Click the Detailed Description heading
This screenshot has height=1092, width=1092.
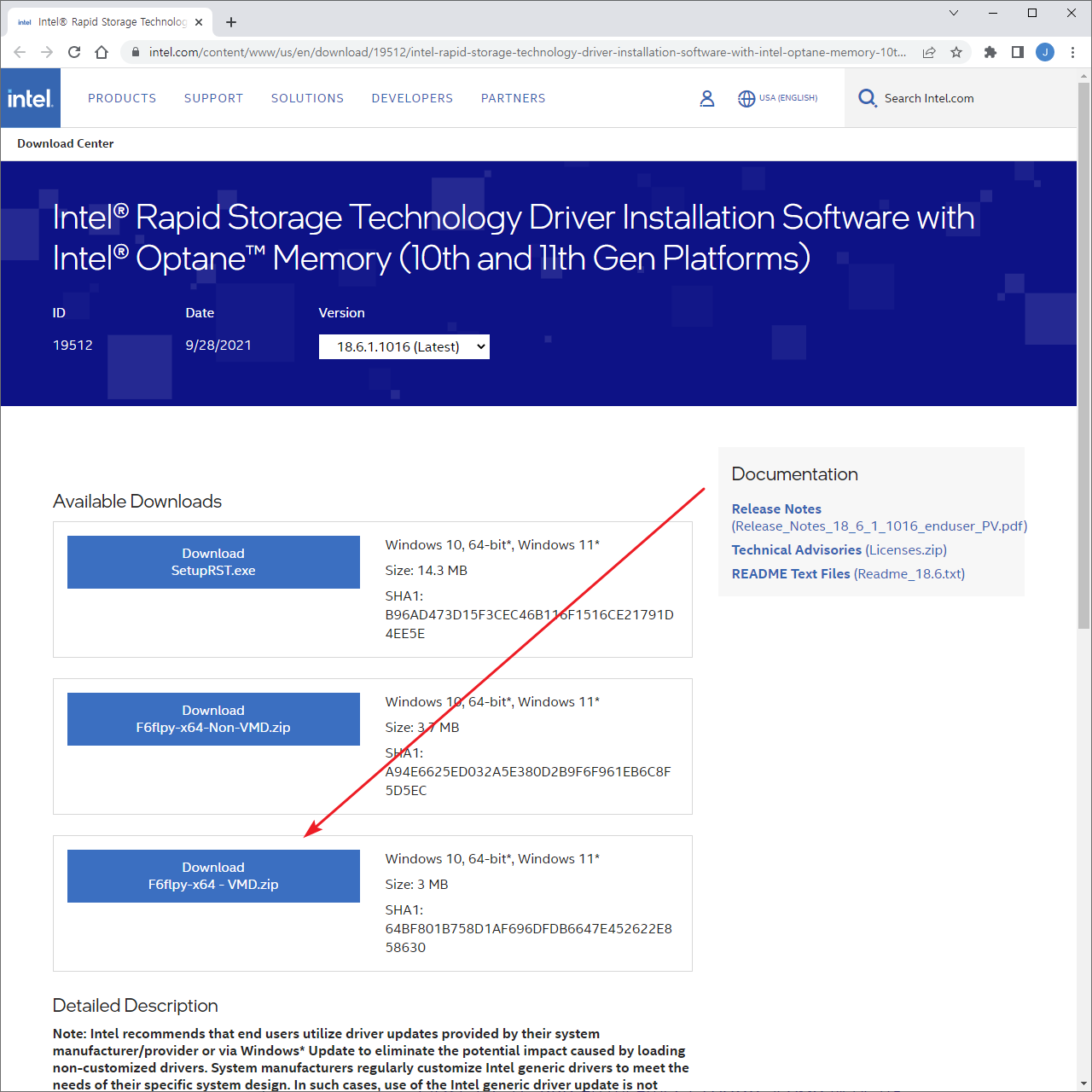pos(136,1006)
